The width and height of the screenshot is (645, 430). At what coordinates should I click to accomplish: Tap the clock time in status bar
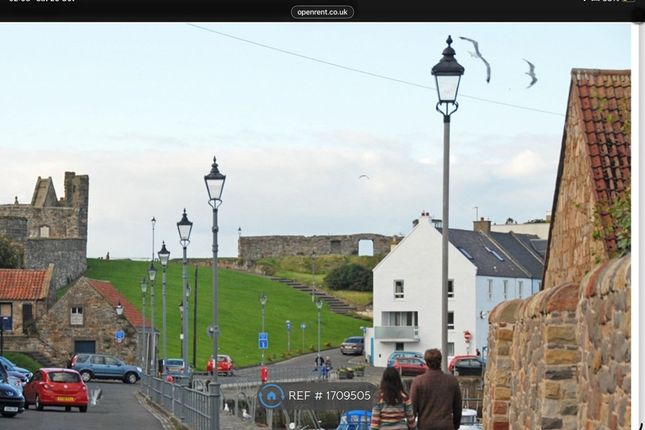[x=18, y=2]
